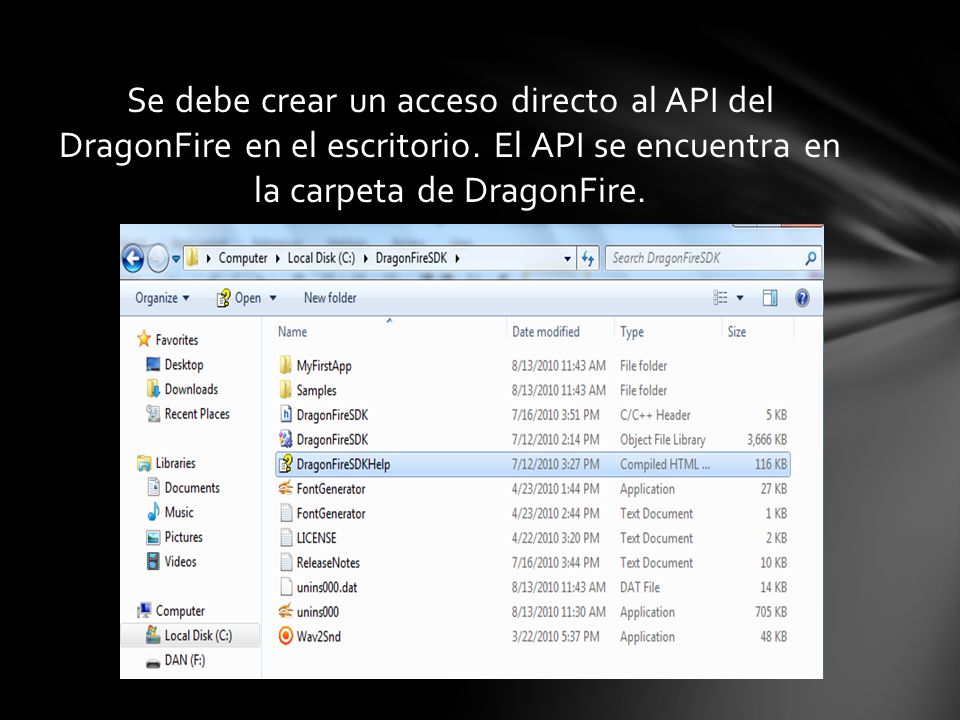Click the magnifier search icon
The height and width of the screenshot is (720, 960).
810,258
